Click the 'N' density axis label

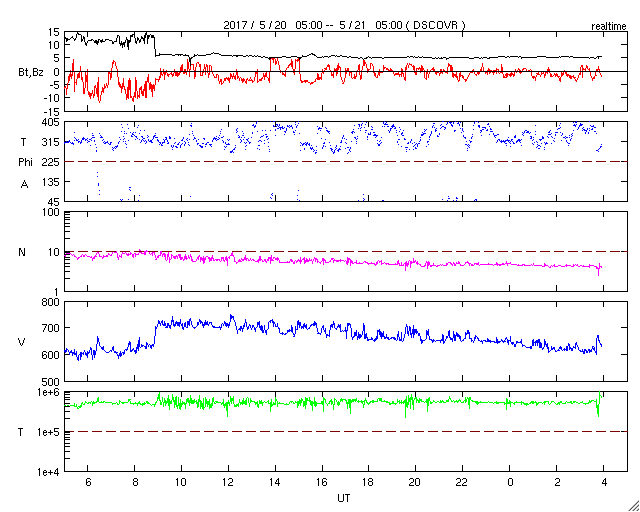coord(22,252)
